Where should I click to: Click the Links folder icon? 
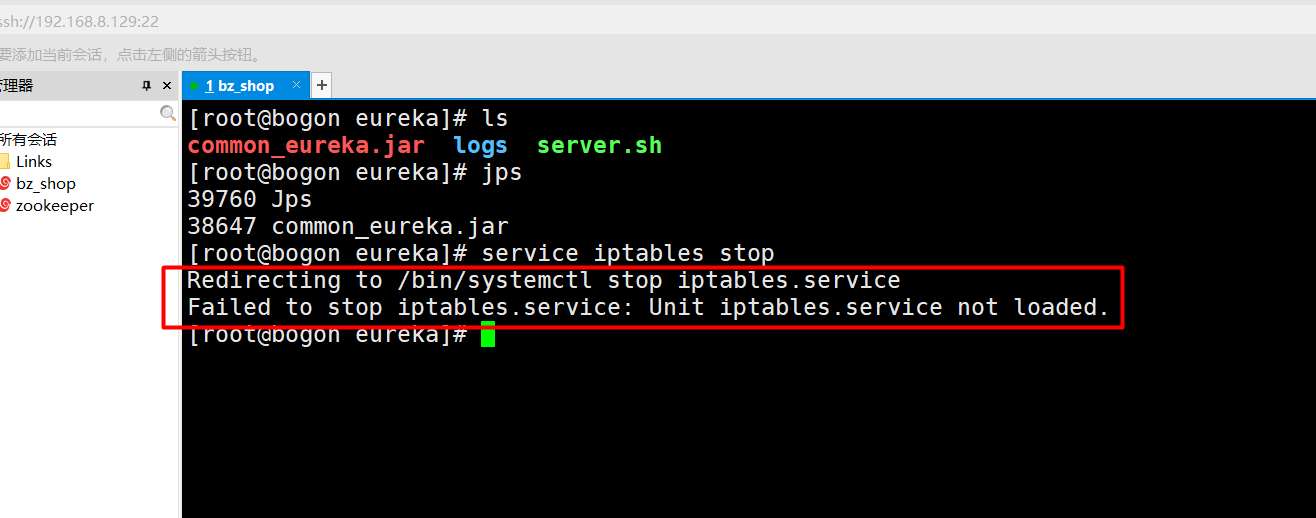[x=4, y=161]
